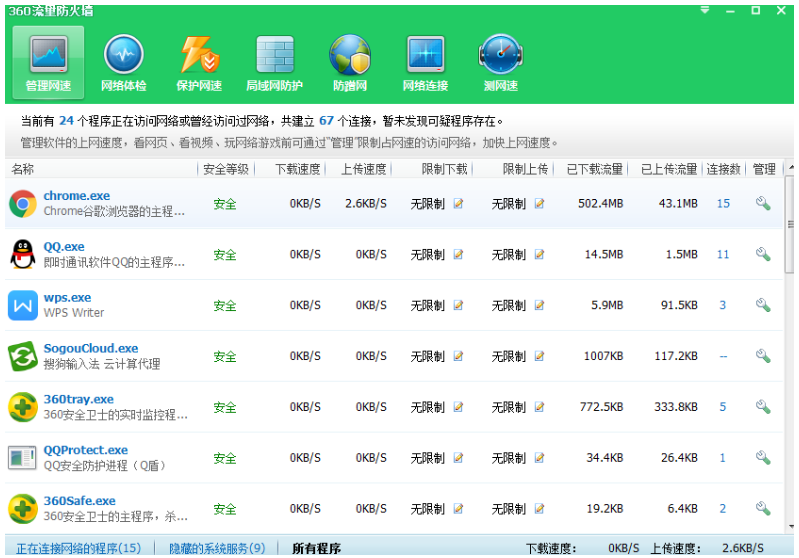Open the 局域网防护 brick wall icon
Viewport: 799px width, 558px height.
pyautogui.click(x=275, y=62)
